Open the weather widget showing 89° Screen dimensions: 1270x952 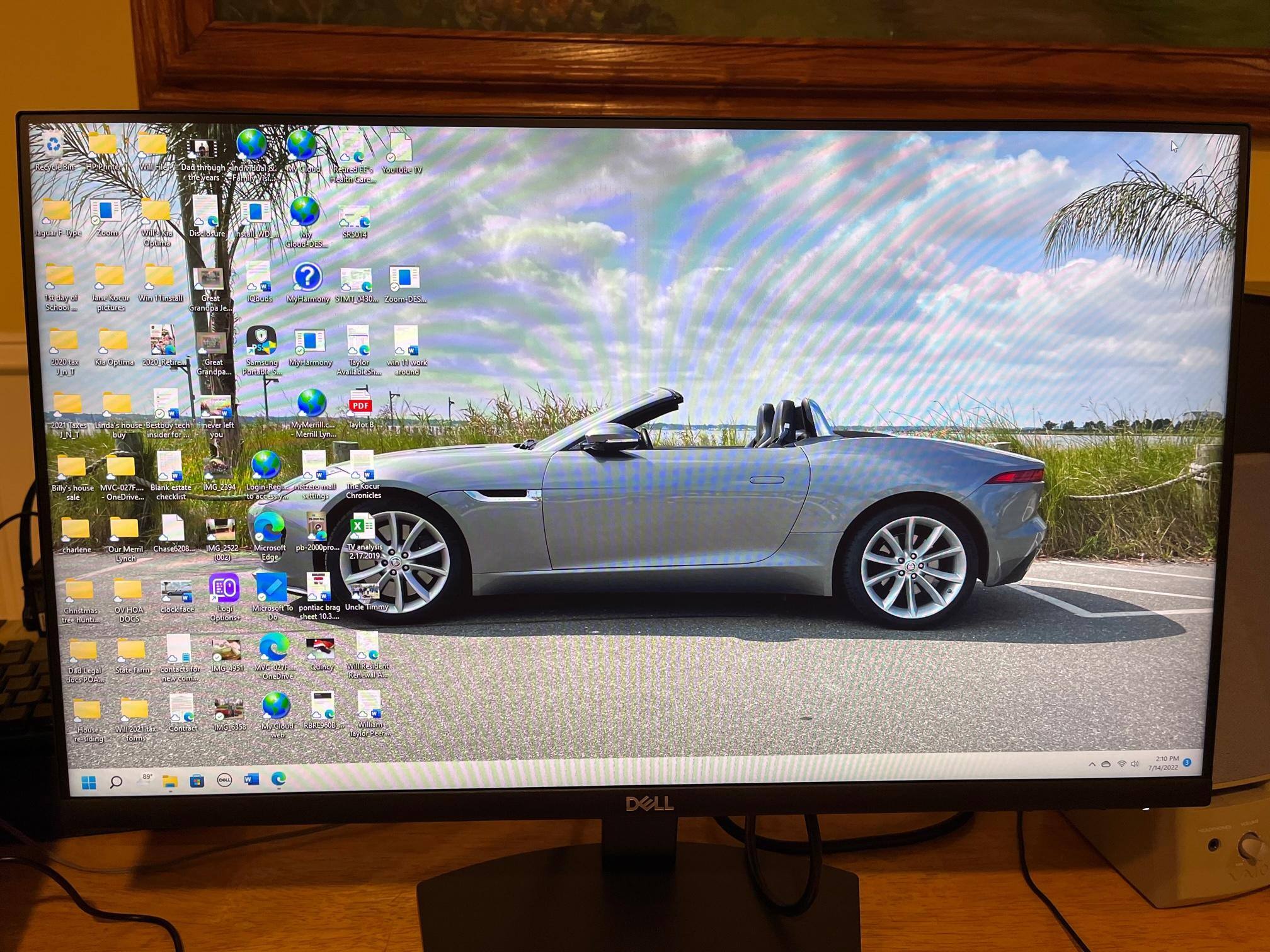[x=147, y=778]
